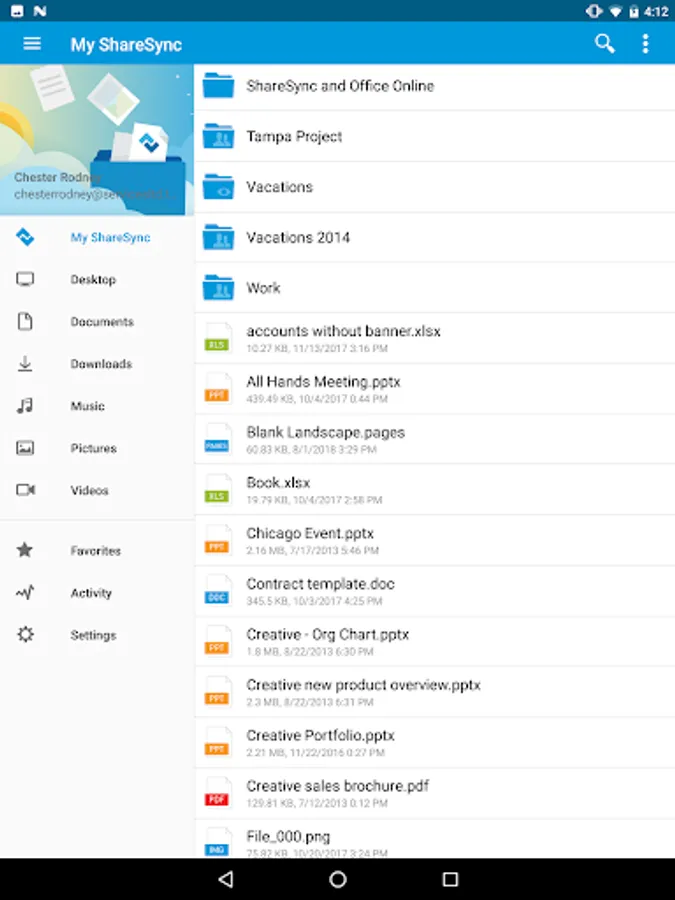Open Blank Landscape.pages file
Image resolution: width=675 pixels, height=900 pixels.
[x=435, y=439]
